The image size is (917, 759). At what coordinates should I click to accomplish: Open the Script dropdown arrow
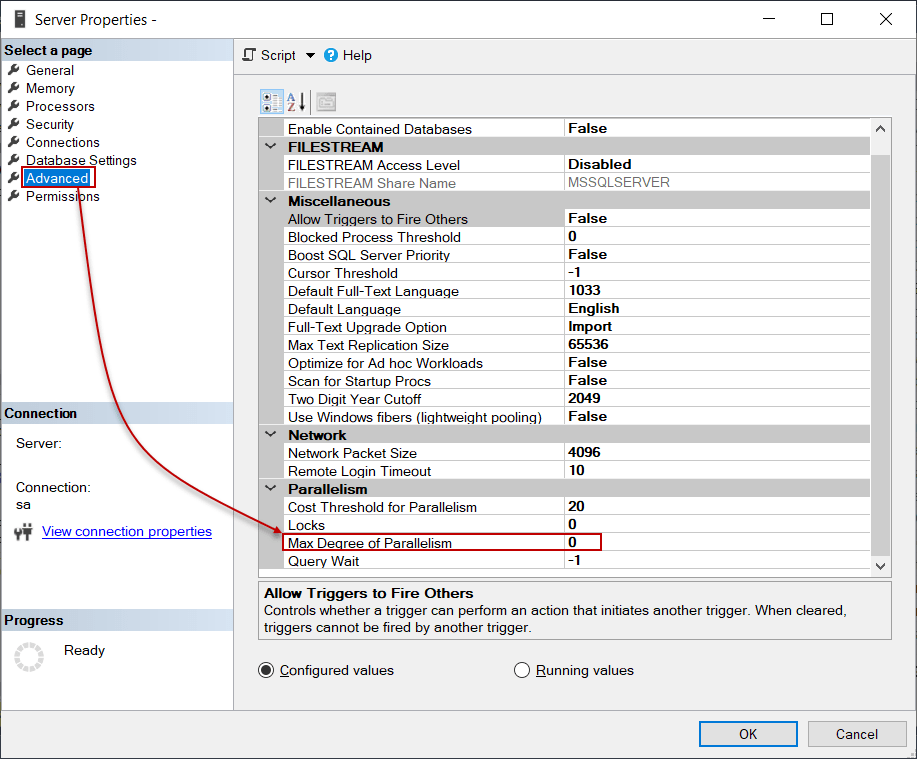(310, 55)
